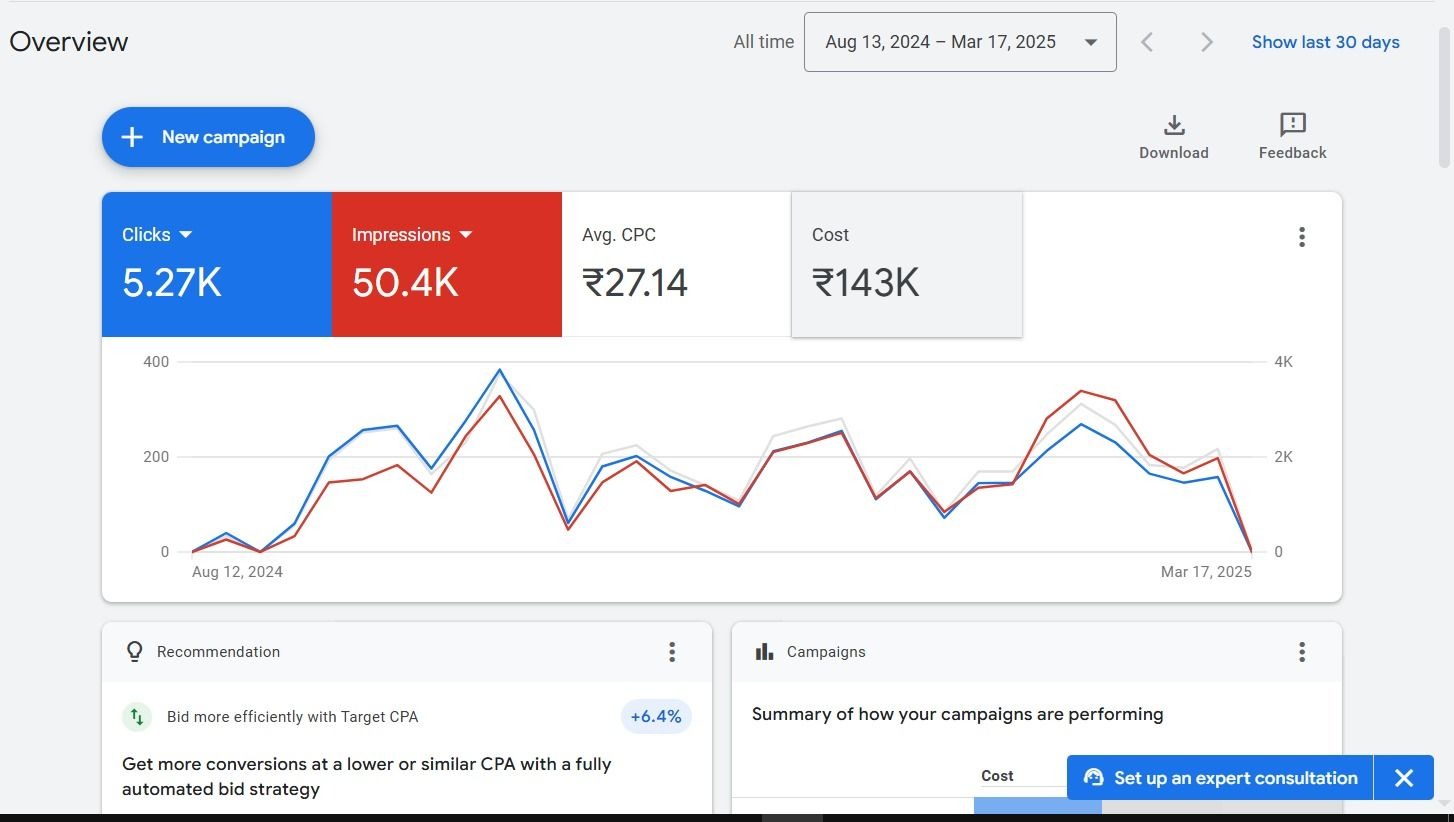Click the Target CPA bid arrows icon
Screen dimensions: 1454x822
(x=137, y=717)
